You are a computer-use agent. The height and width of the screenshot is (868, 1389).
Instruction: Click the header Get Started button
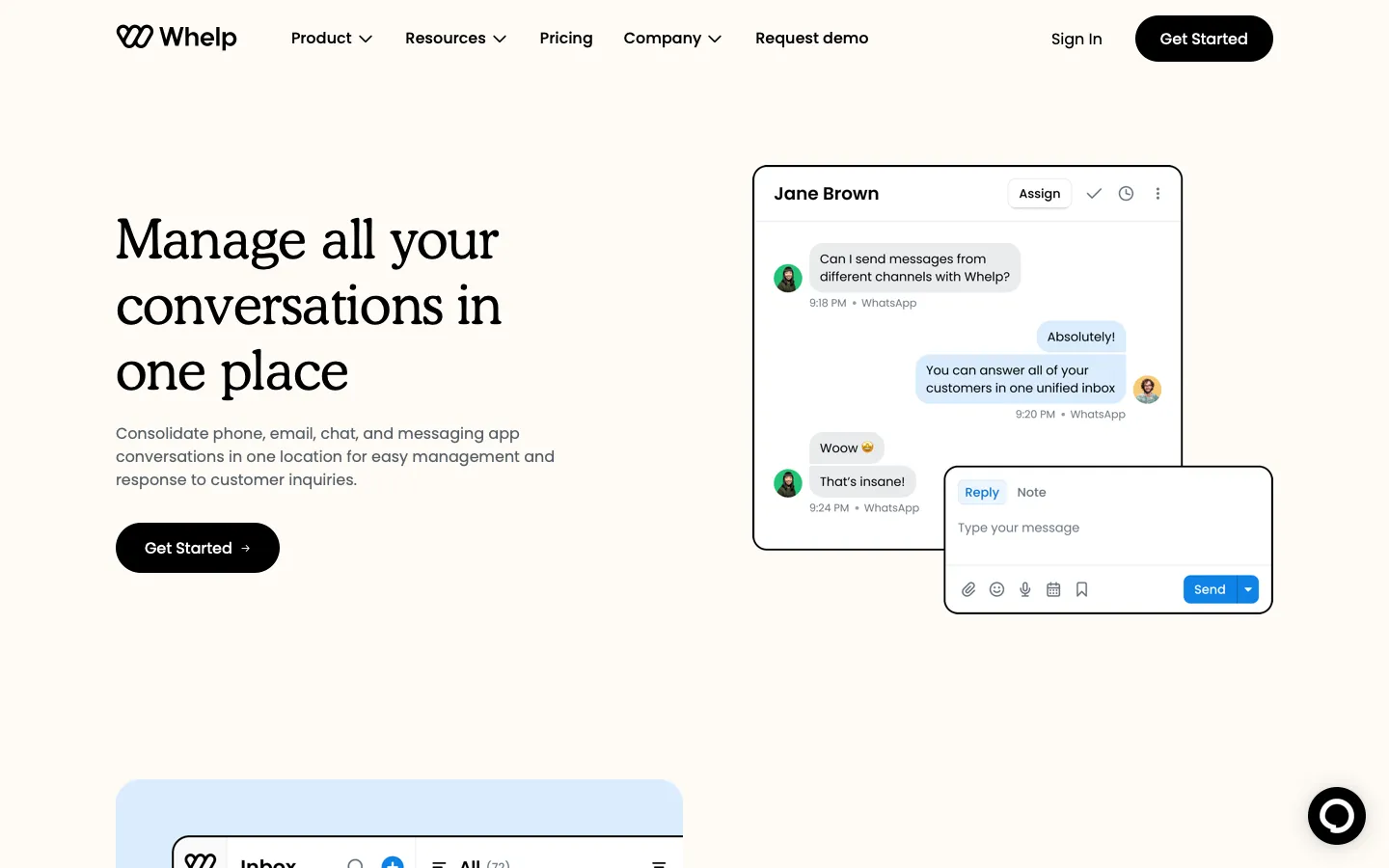pos(1204,39)
